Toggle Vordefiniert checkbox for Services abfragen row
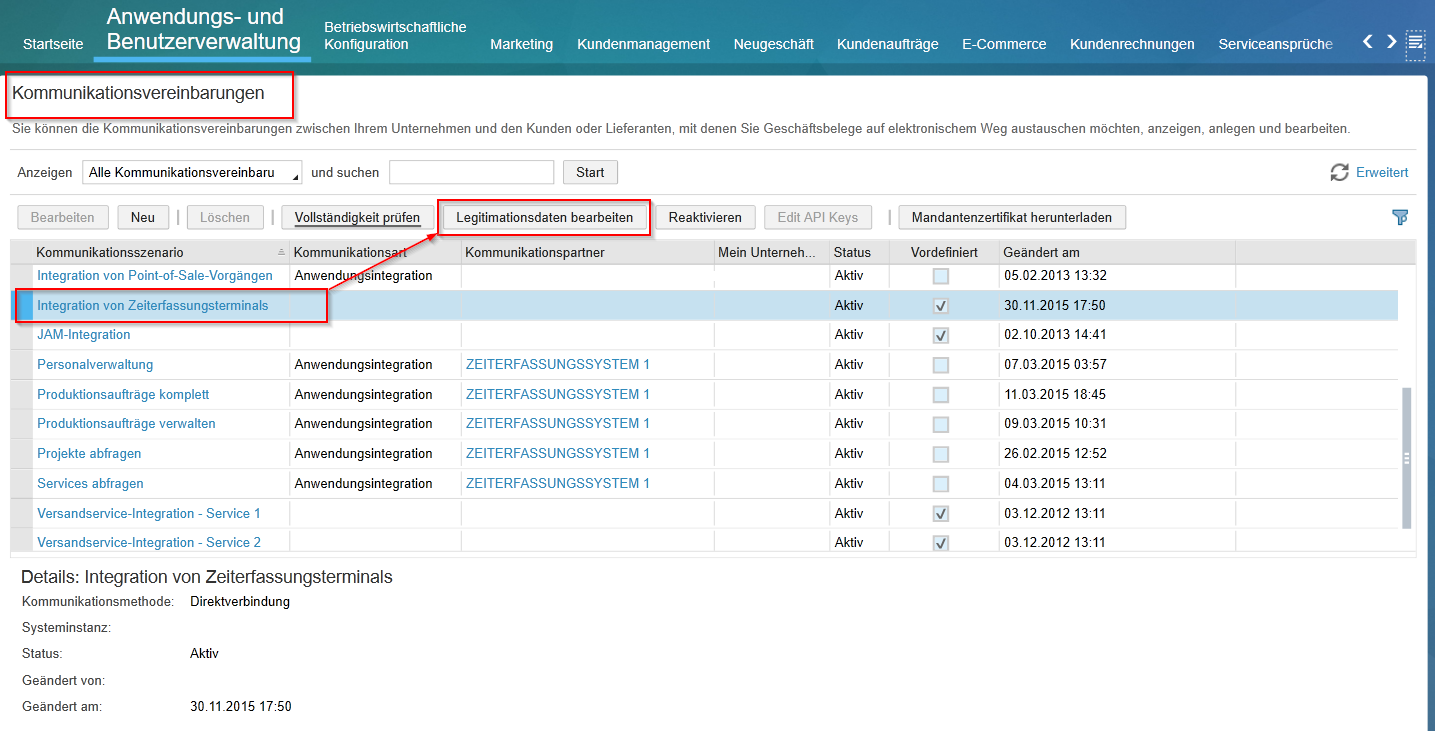Viewport: 1435px width, 731px height. [940, 484]
